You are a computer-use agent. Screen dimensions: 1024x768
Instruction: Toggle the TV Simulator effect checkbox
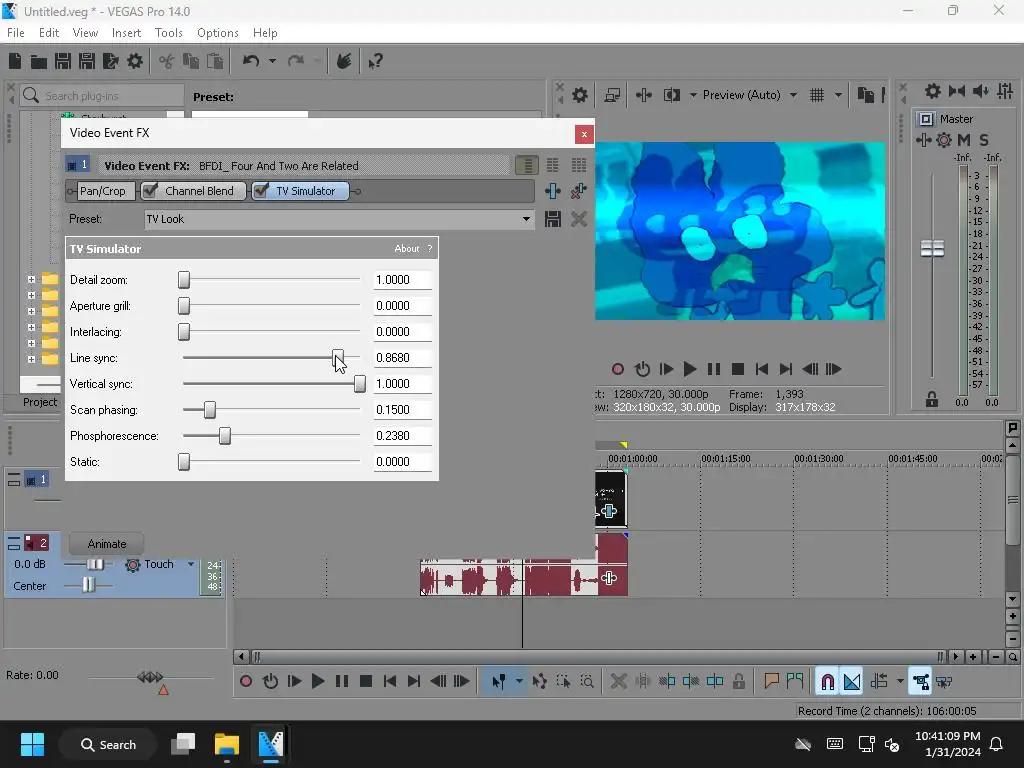(261, 191)
